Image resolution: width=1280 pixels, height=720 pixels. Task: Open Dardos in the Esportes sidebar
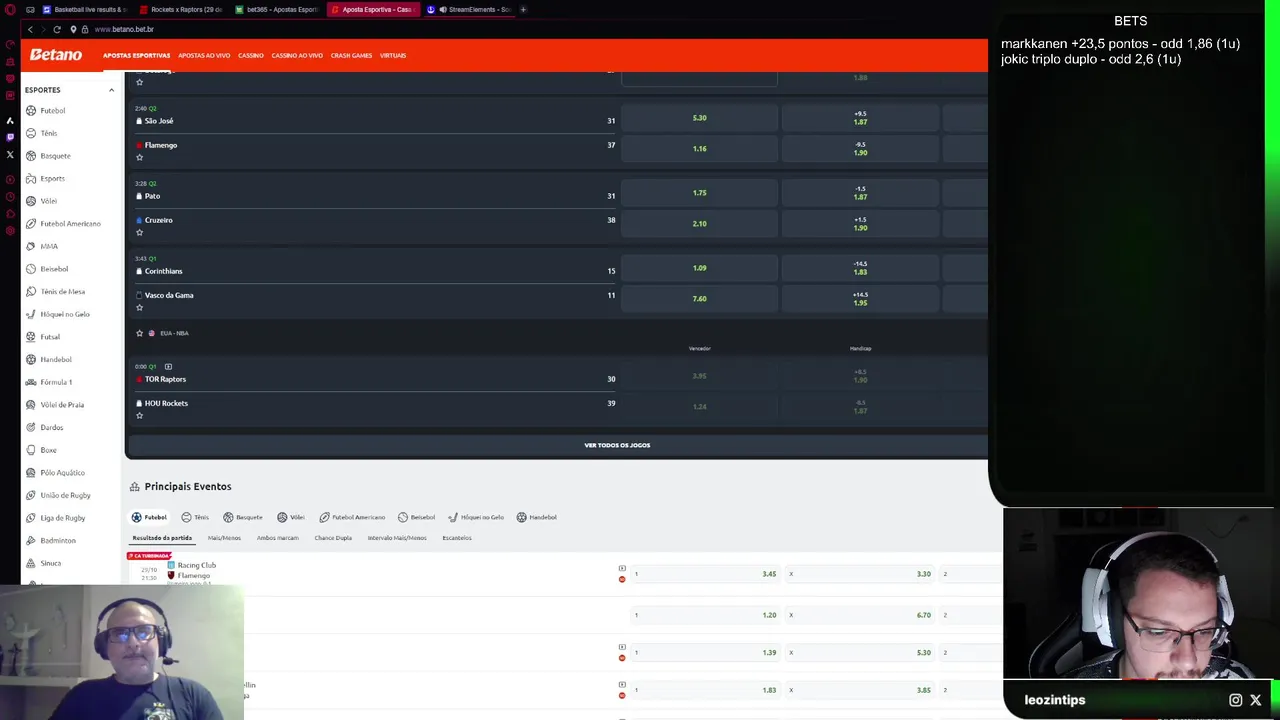[51, 427]
